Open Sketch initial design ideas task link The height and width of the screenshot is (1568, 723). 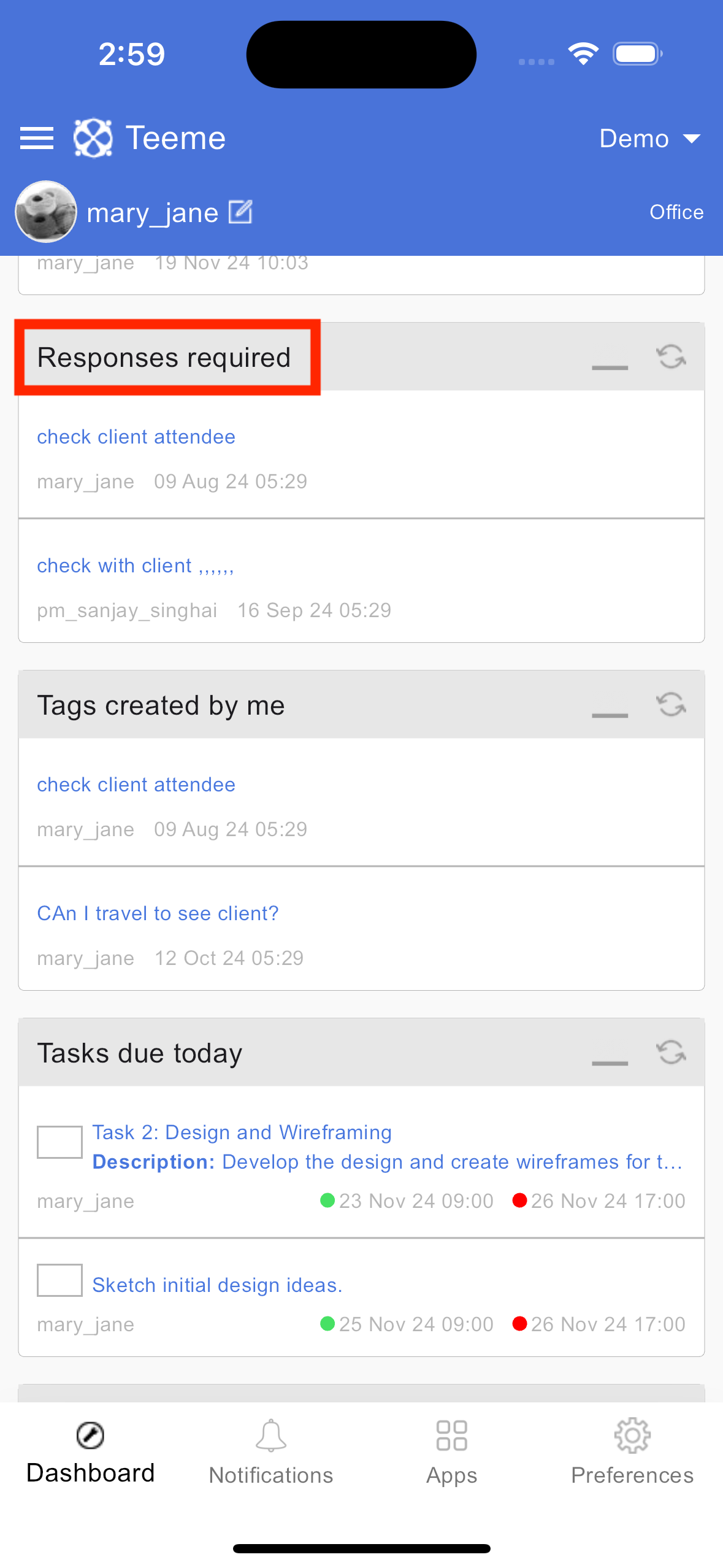pos(217,1285)
